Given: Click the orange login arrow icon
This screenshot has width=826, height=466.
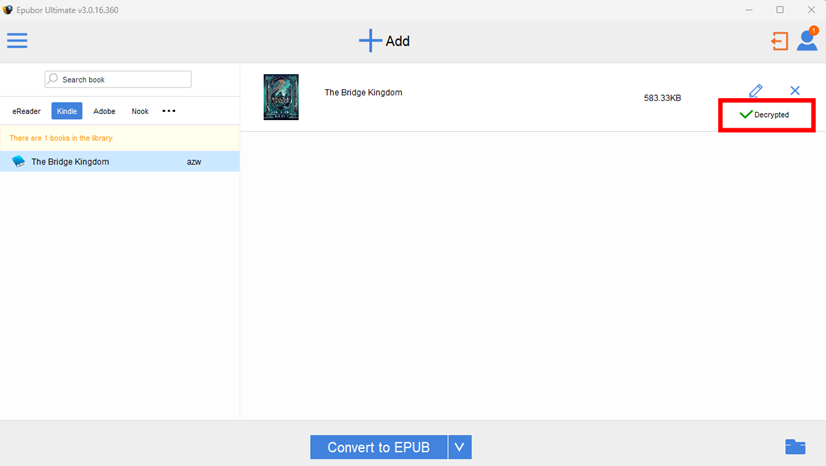Looking at the screenshot, I should point(779,41).
